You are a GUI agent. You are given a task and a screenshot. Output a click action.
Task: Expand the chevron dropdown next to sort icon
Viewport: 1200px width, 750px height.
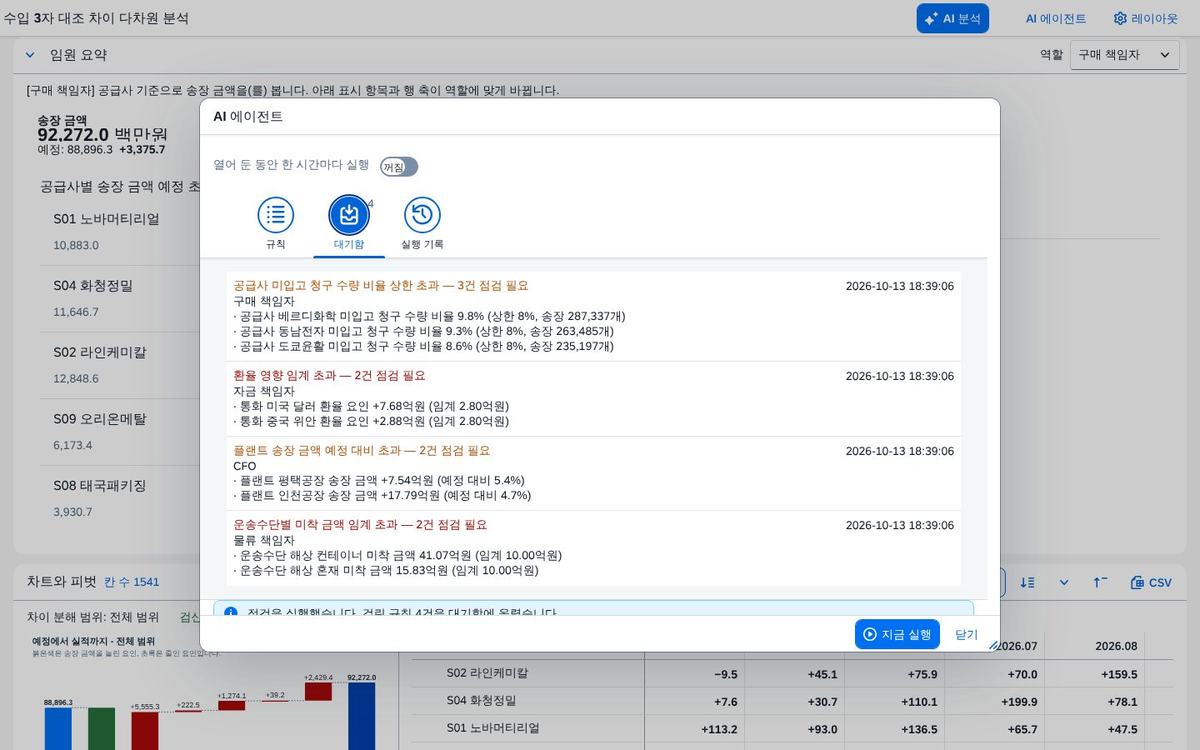[x=1064, y=582]
